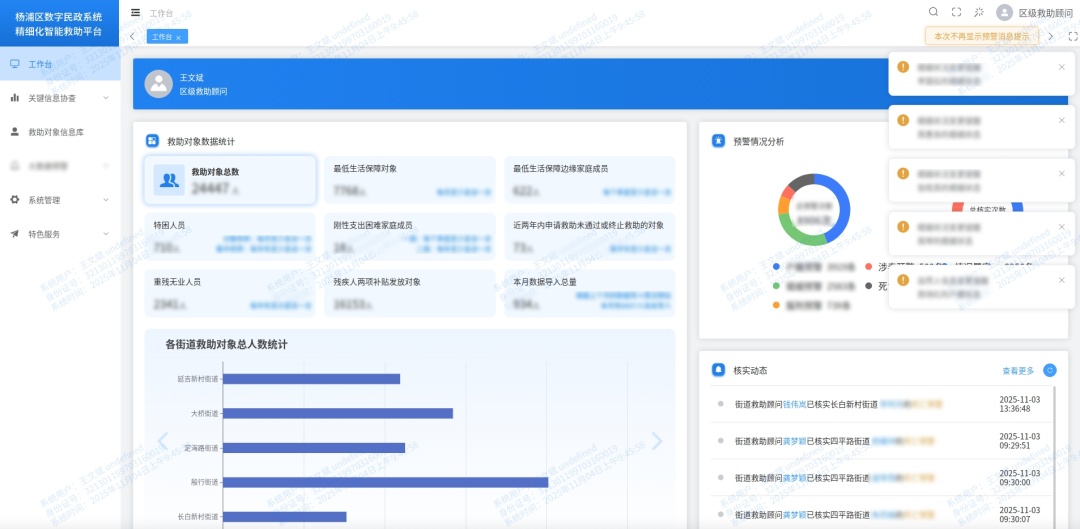Click the 区级救助顾问 user avatar in the header
1080x529 pixels.
point(1004,12)
